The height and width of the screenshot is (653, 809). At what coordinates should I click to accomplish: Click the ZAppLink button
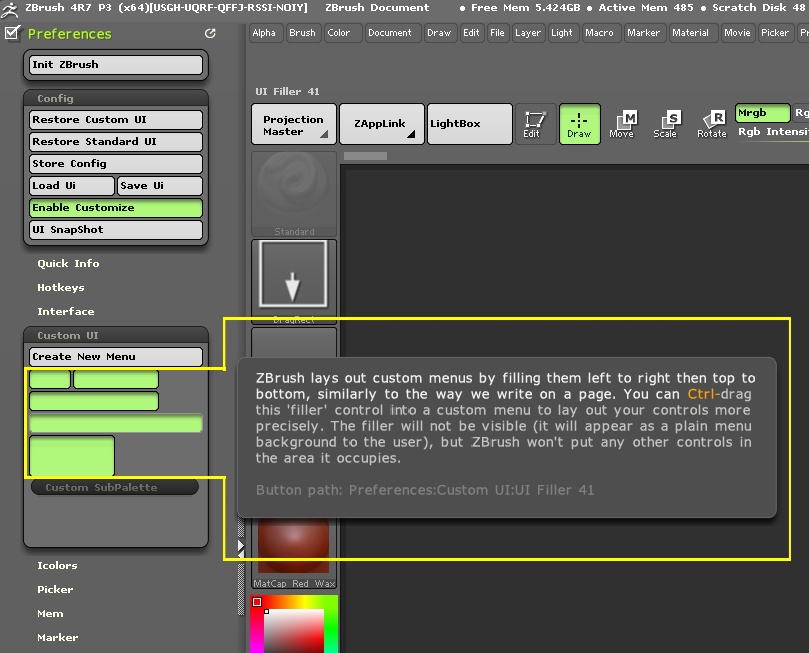click(x=382, y=124)
